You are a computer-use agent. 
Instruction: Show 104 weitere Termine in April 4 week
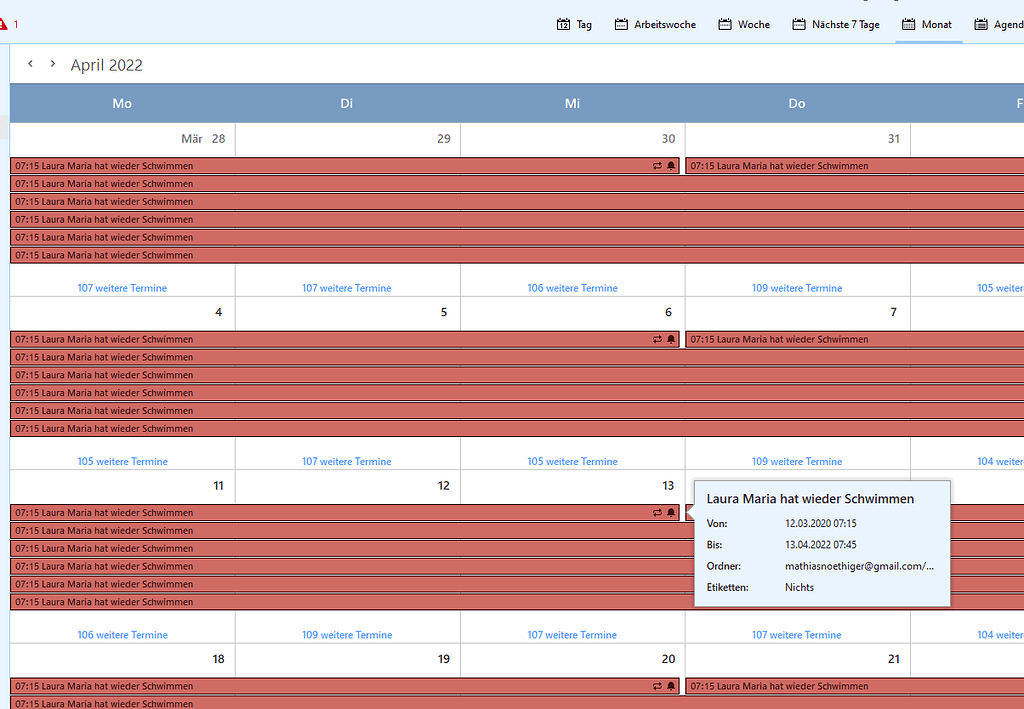[1000, 462]
